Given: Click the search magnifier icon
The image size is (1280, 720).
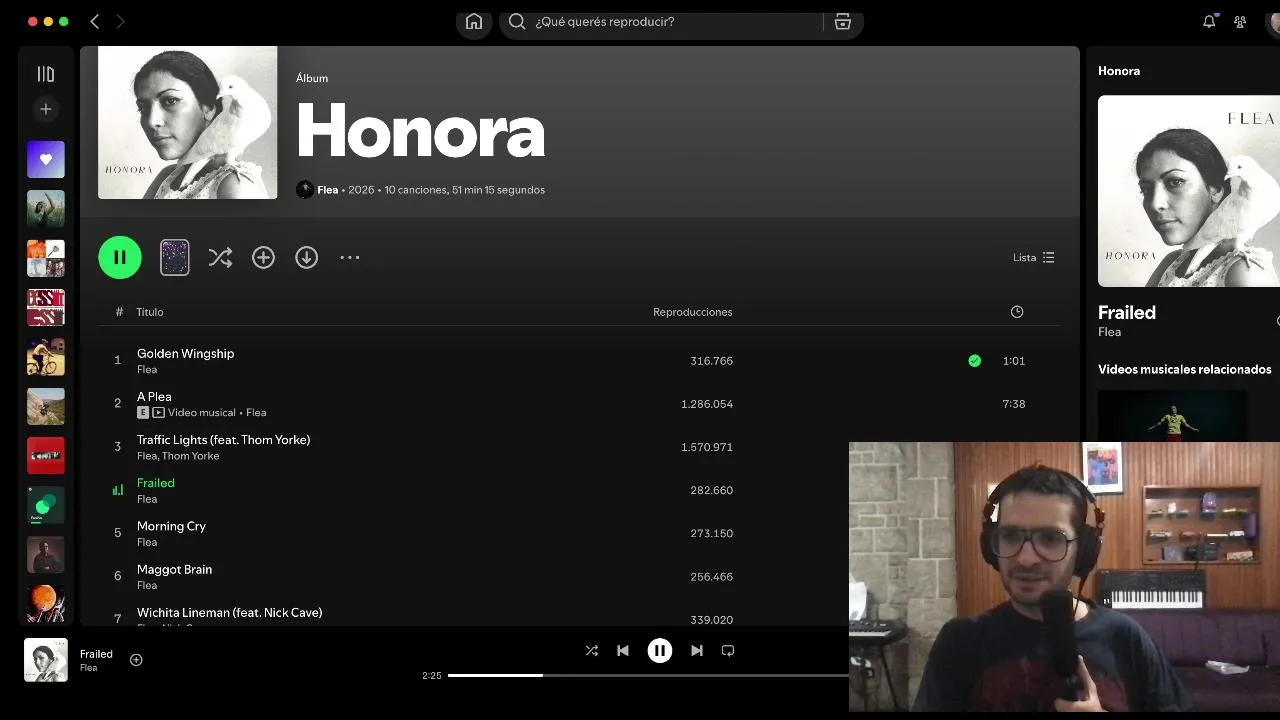Looking at the screenshot, I should pyautogui.click(x=517, y=21).
